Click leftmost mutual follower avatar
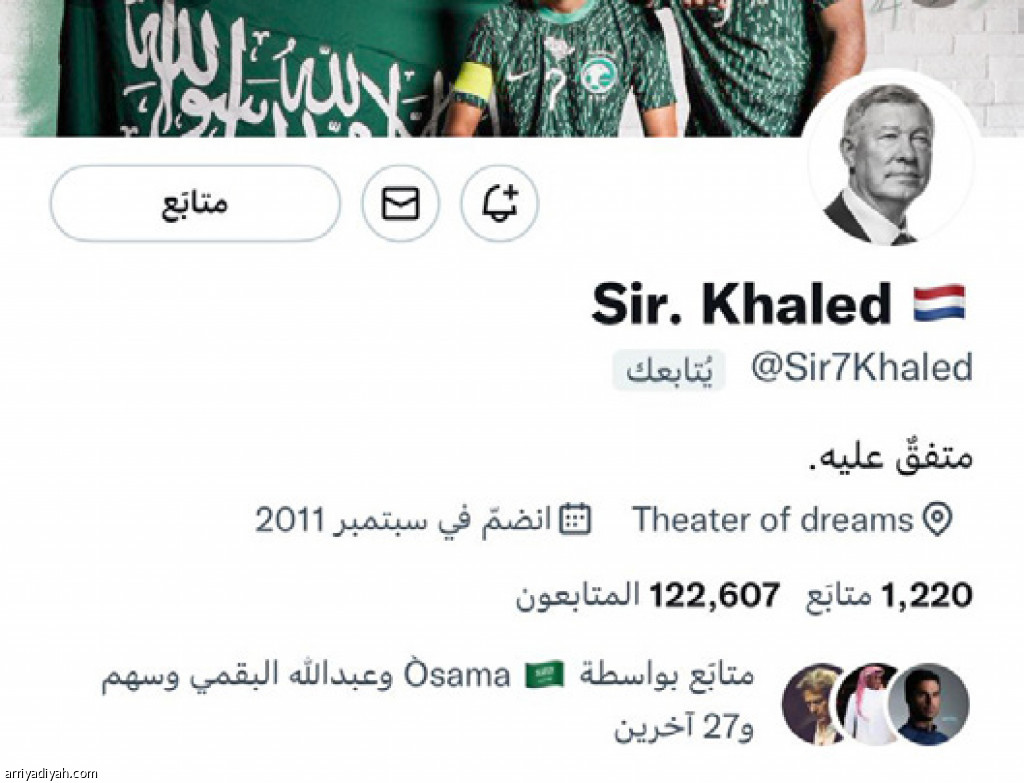 coord(812,705)
